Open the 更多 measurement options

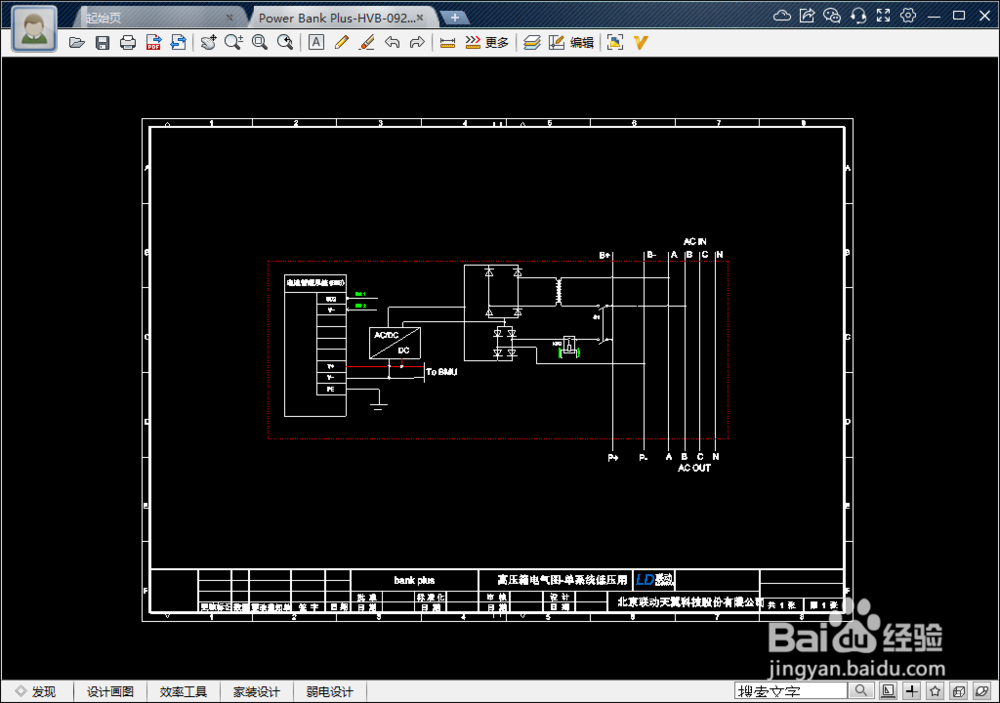point(487,43)
